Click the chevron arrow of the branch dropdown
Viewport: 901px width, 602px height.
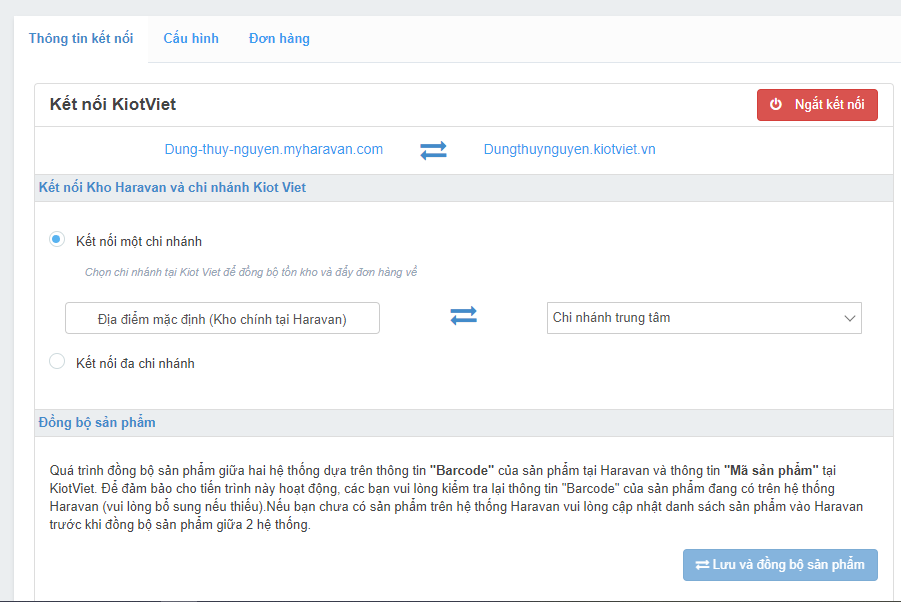(850, 318)
